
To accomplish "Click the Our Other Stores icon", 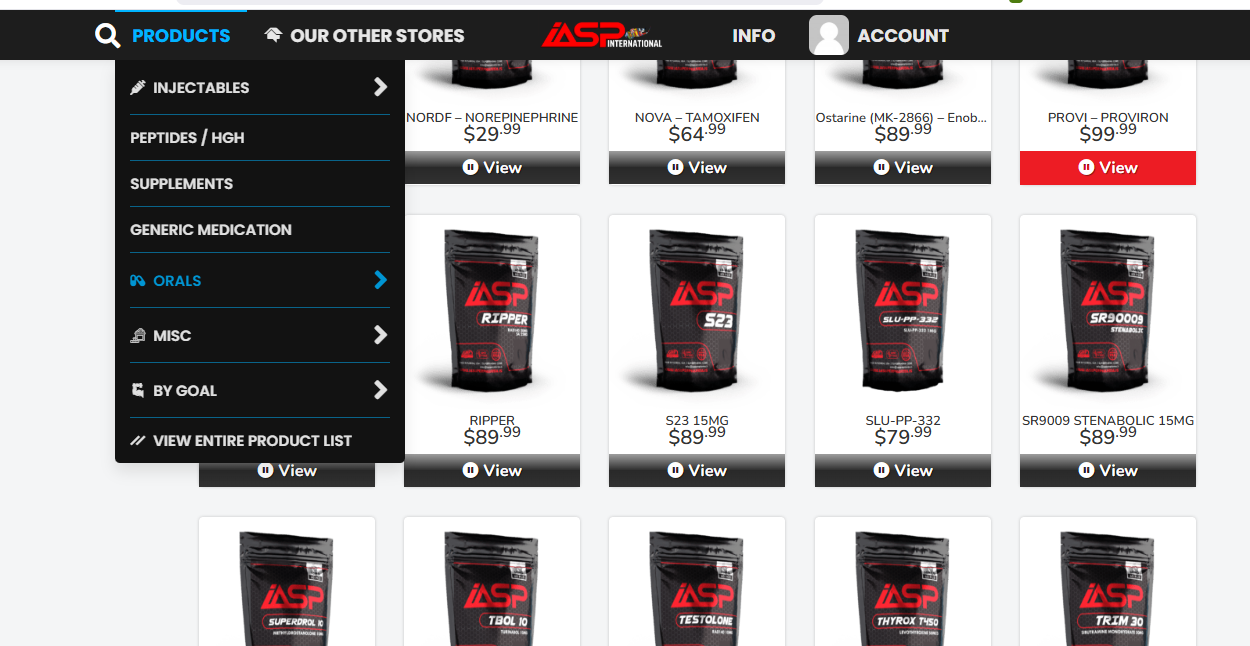I will pyautogui.click(x=273, y=36).
